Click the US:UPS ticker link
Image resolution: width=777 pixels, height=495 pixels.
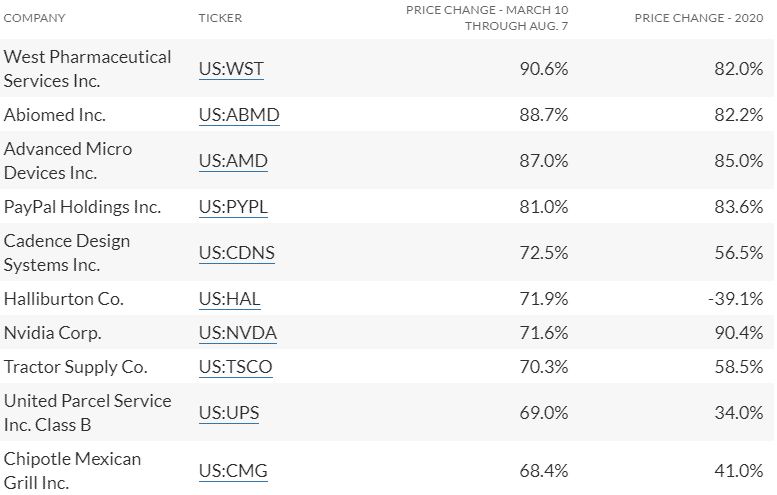tap(230, 413)
